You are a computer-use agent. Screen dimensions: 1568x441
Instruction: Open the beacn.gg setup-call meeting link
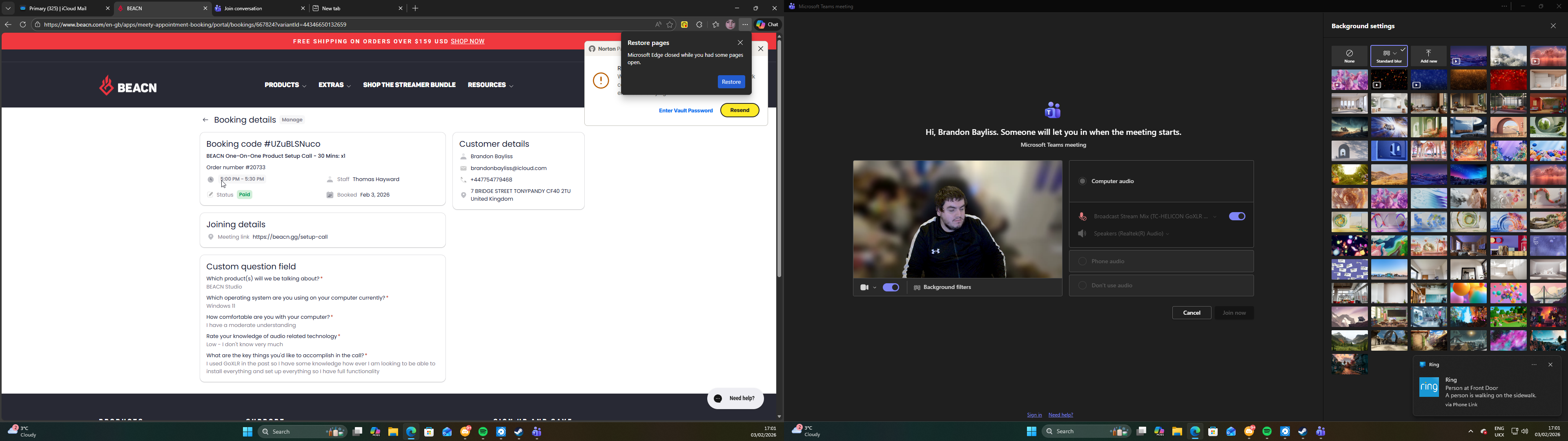point(290,237)
